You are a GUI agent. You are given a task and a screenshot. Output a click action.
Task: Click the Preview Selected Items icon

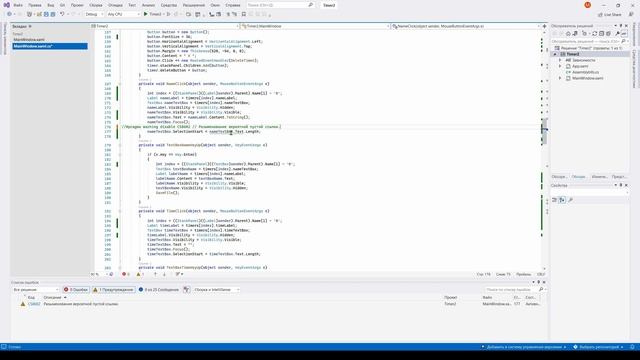click(624, 33)
